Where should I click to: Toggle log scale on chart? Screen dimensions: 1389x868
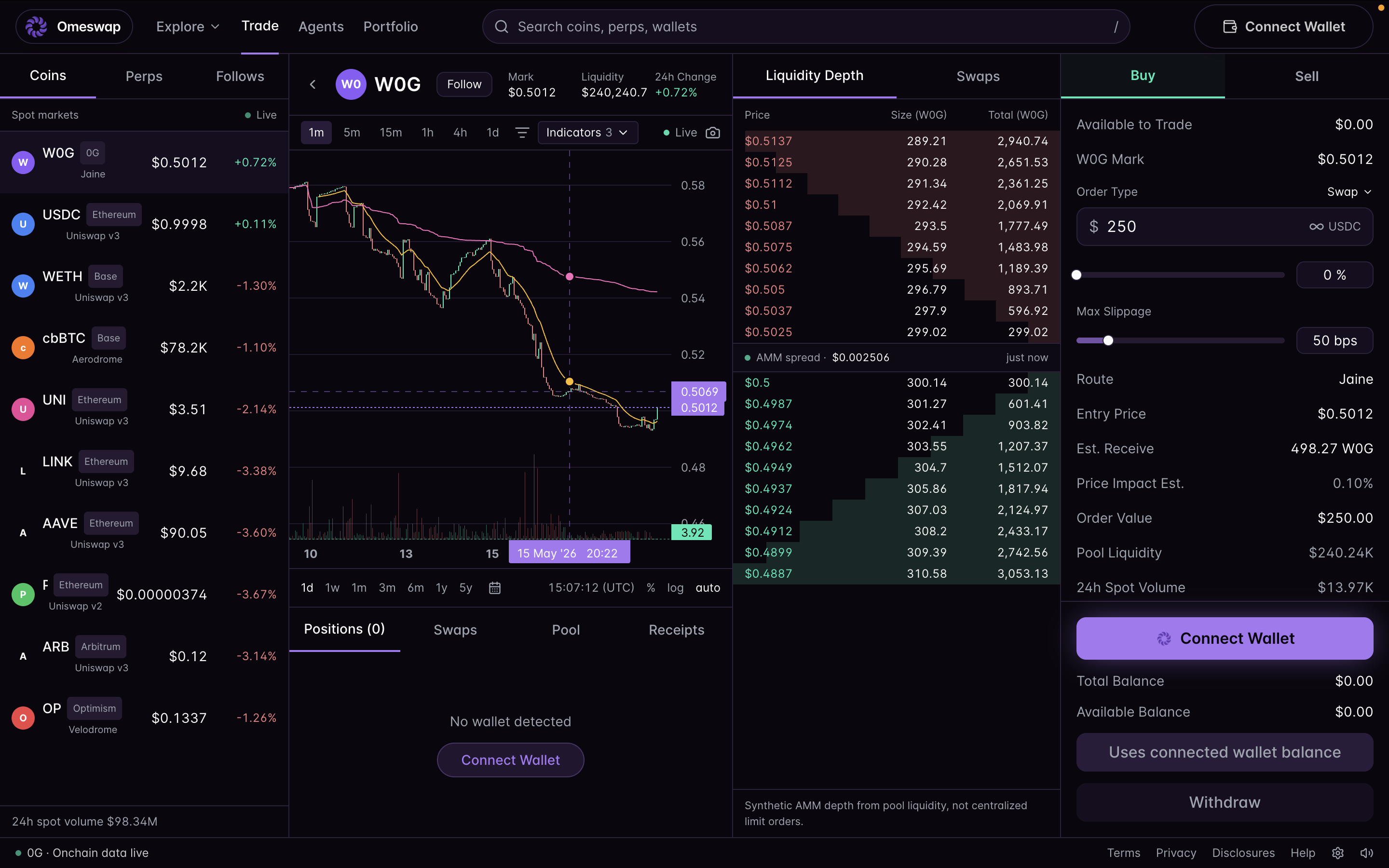pos(675,587)
